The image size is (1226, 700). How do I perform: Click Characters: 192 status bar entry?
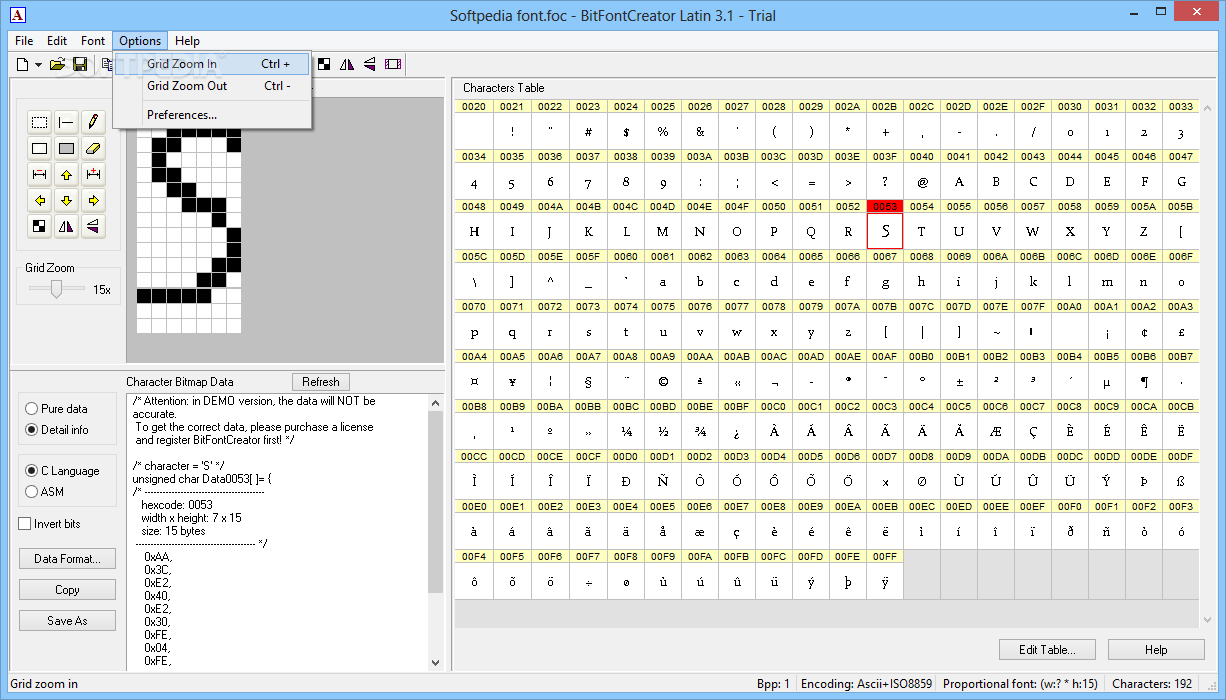(1152, 684)
